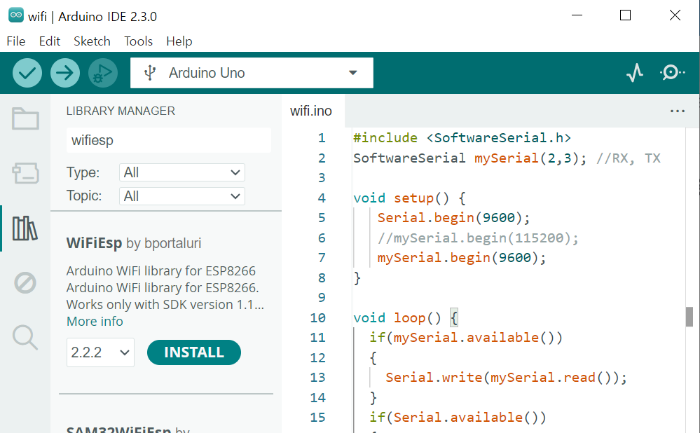Open the editor tab more-actions ellipsis
700x433 pixels.
[x=677, y=111]
